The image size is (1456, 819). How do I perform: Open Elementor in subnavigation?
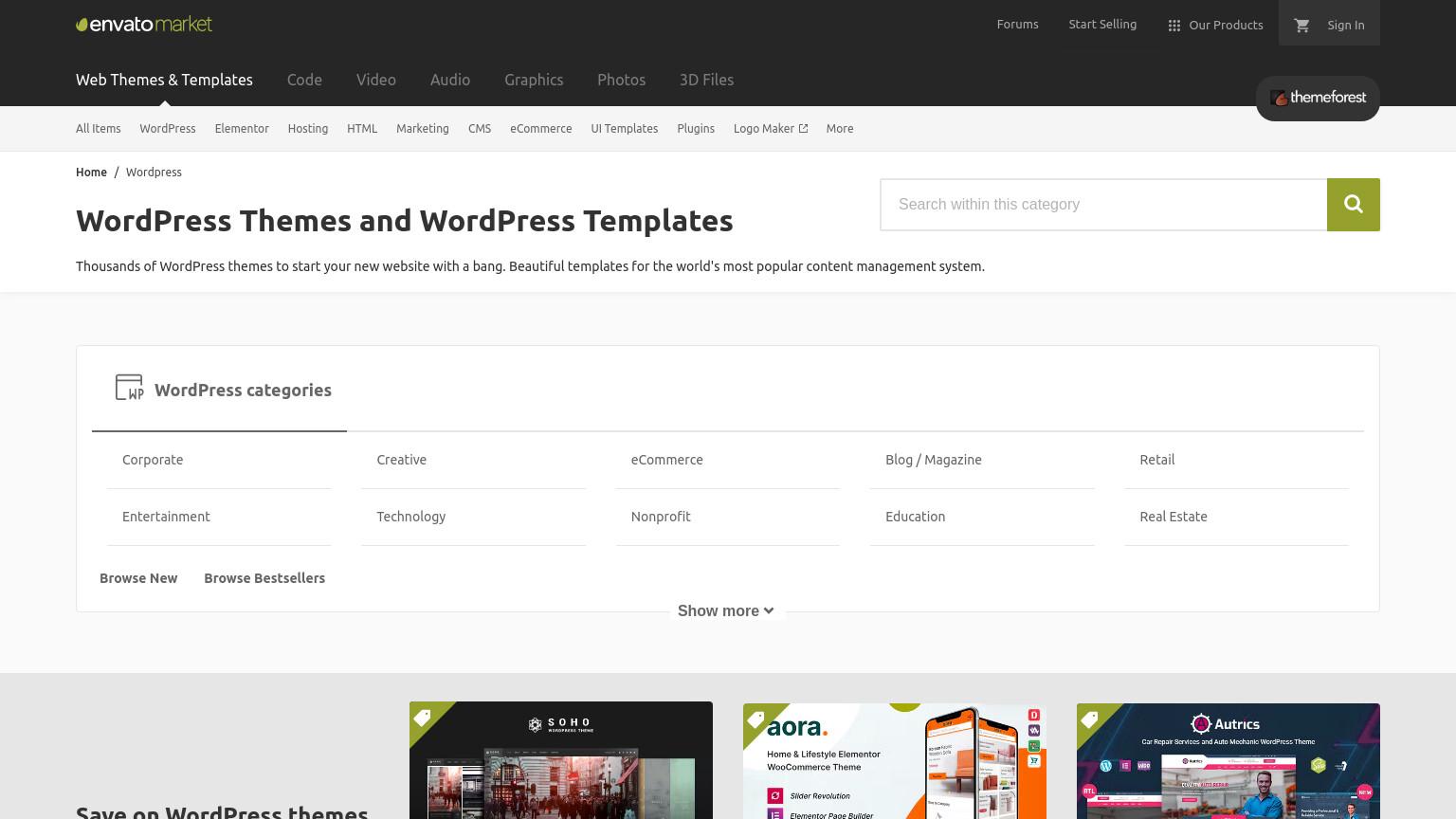[x=242, y=129]
